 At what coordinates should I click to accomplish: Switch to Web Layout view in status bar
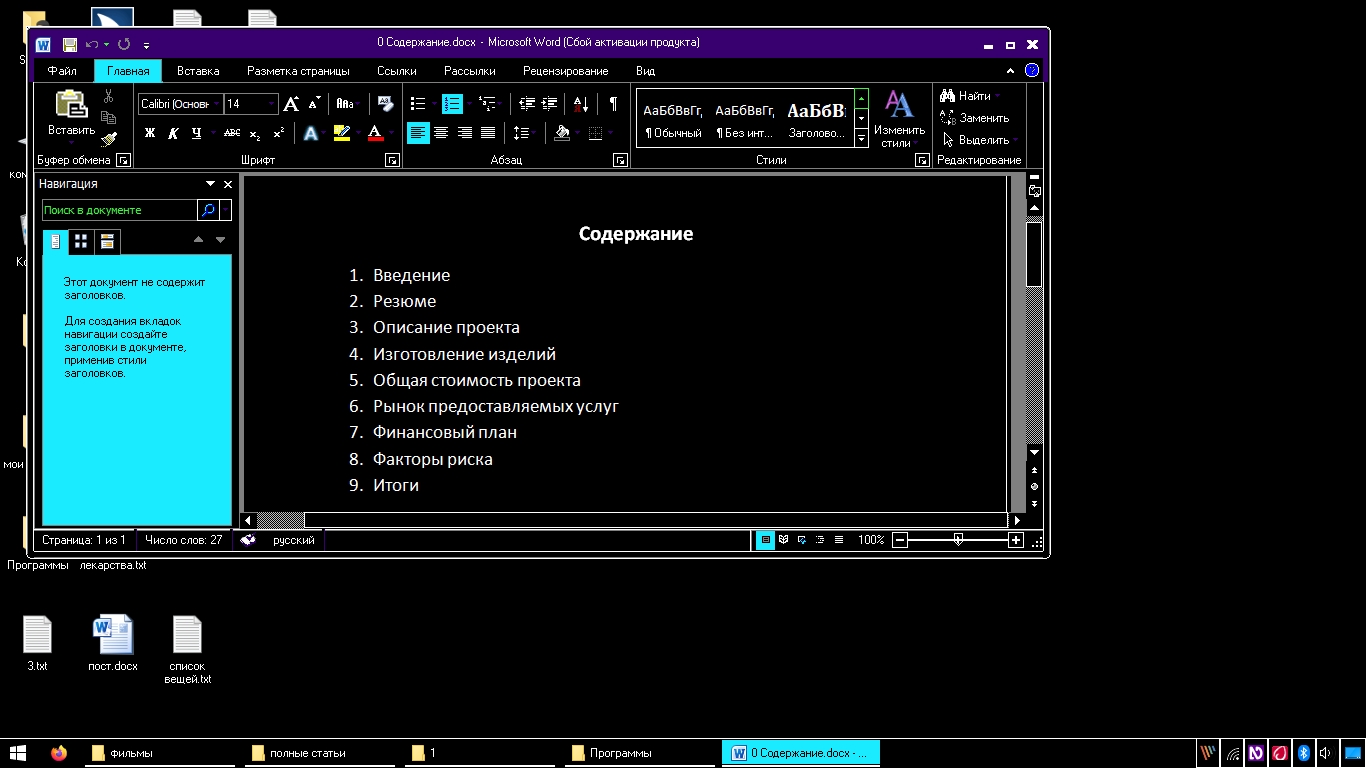click(802, 540)
